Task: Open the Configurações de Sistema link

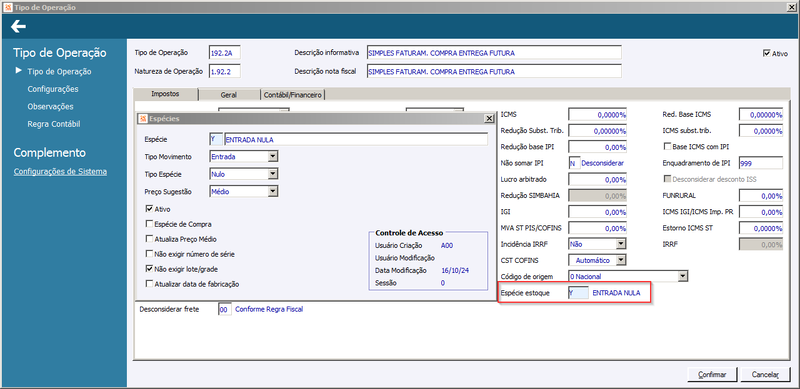Action: click(x=60, y=172)
